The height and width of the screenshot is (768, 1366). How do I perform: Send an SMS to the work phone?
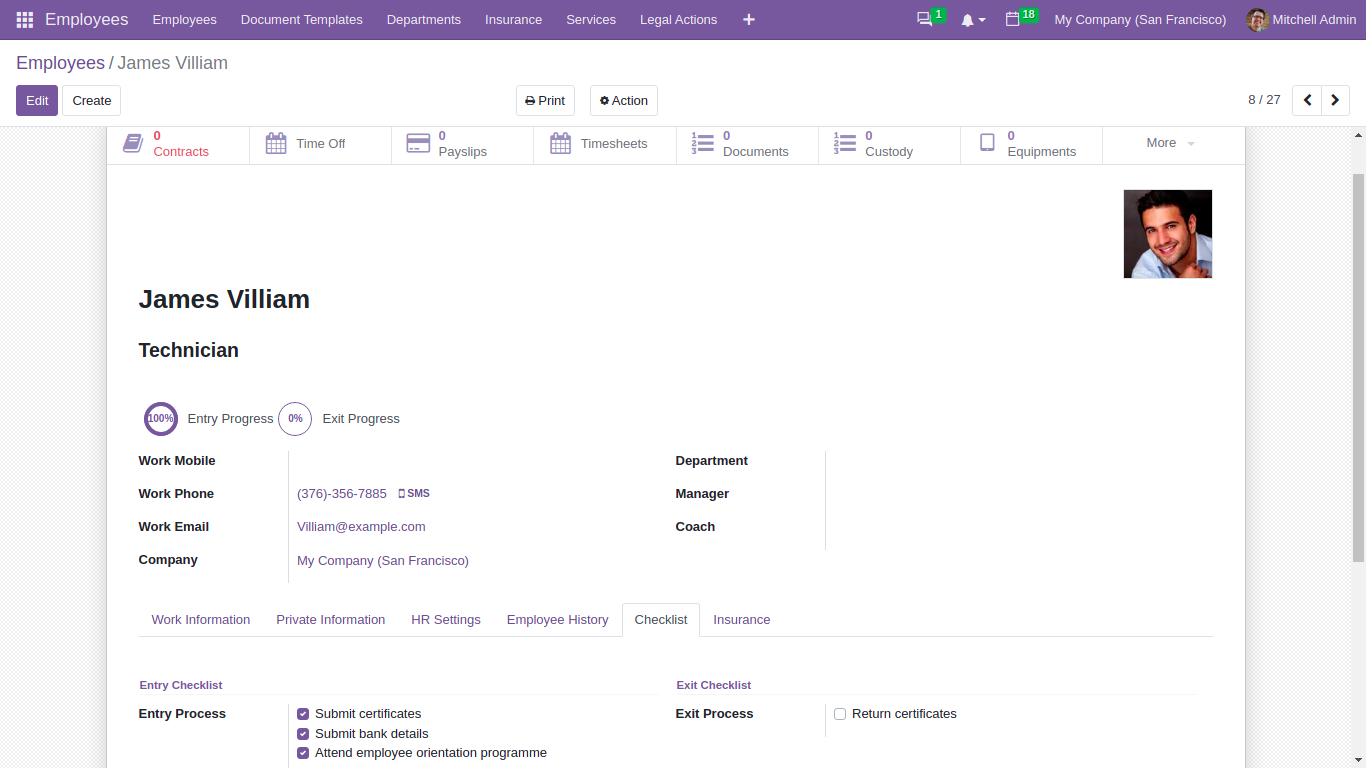click(414, 493)
